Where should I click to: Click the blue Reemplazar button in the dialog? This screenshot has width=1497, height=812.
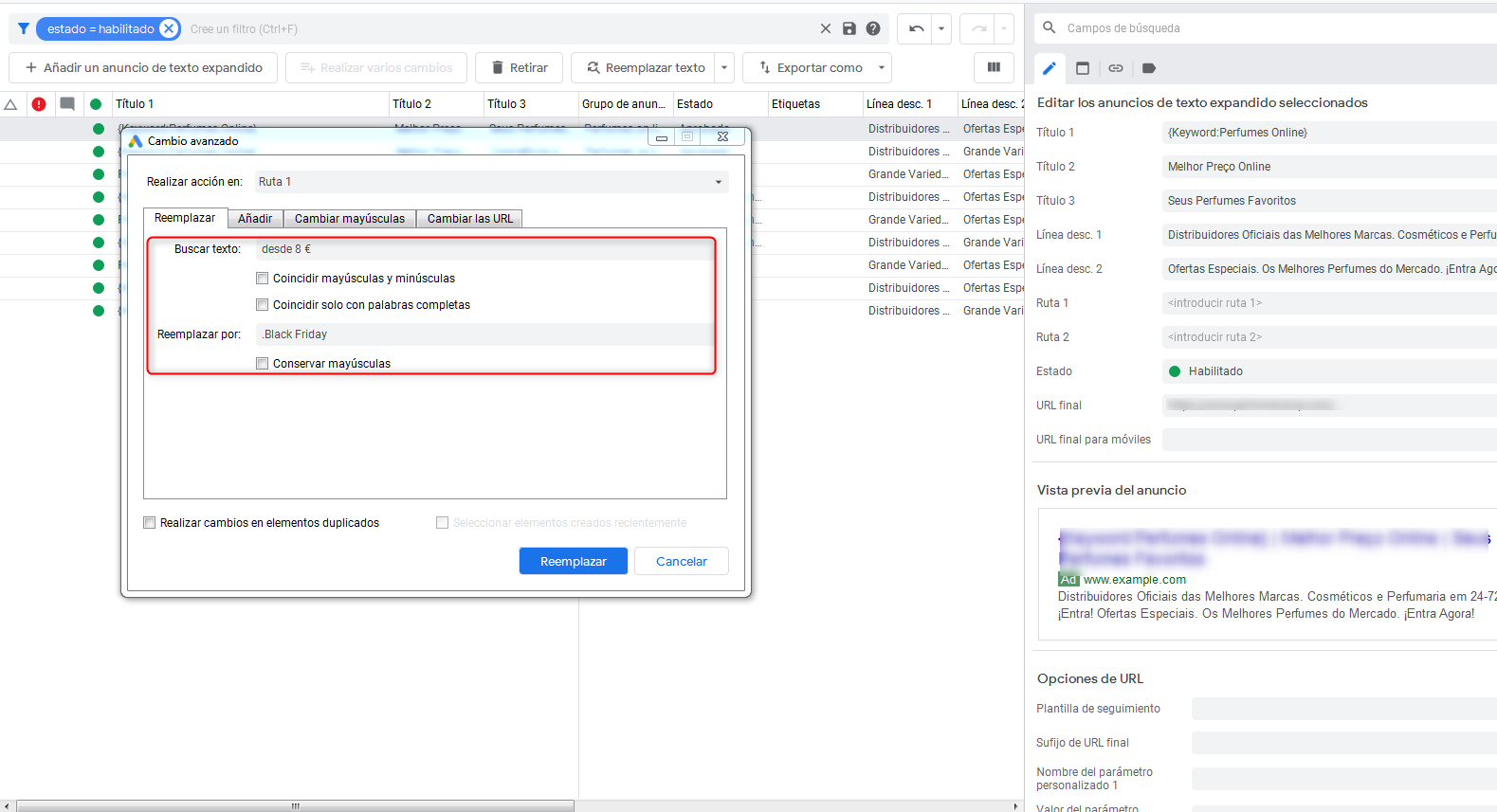(x=574, y=562)
